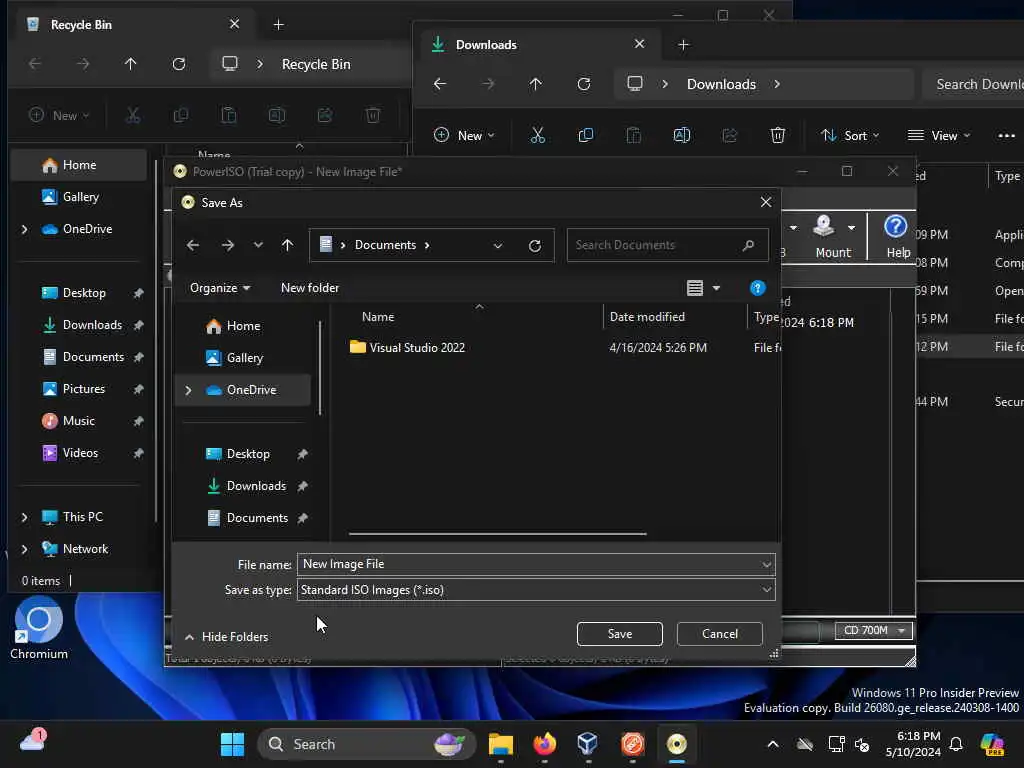1024x768 pixels.
Task: Expand the File name history dropdown arrow
Action: pos(766,564)
